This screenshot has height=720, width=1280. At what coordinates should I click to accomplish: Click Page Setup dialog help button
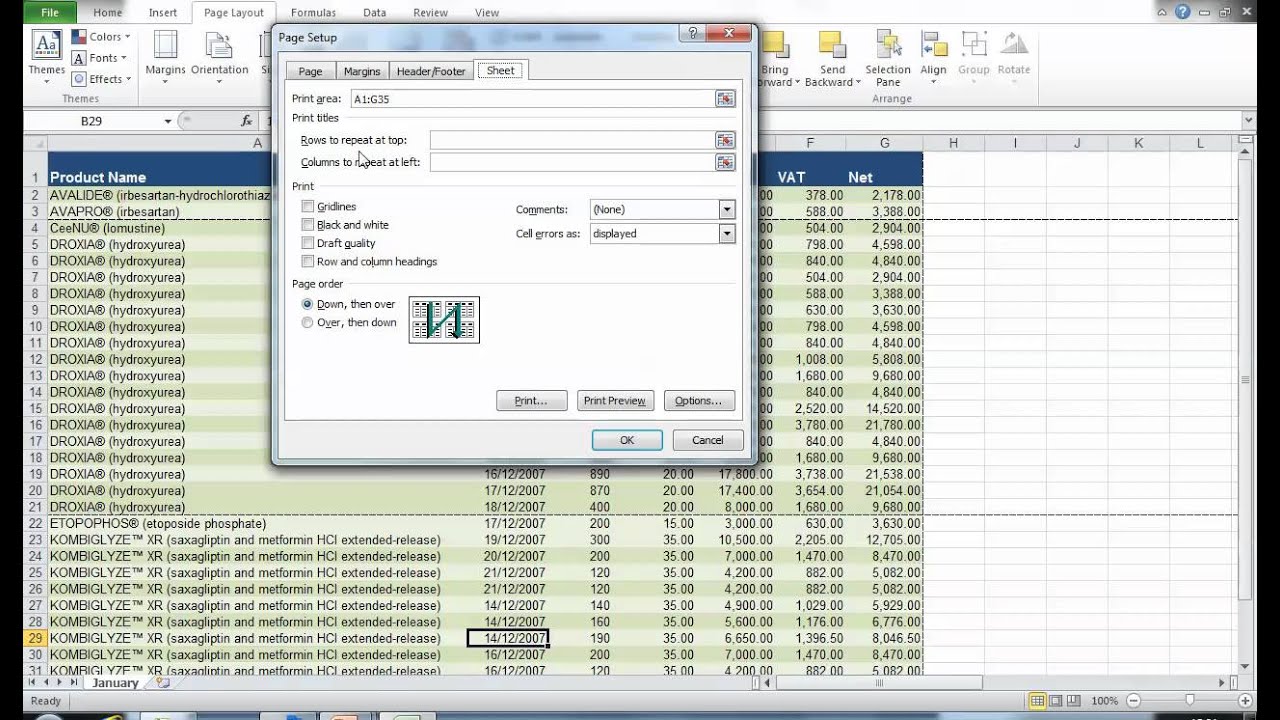tap(693, 33)
